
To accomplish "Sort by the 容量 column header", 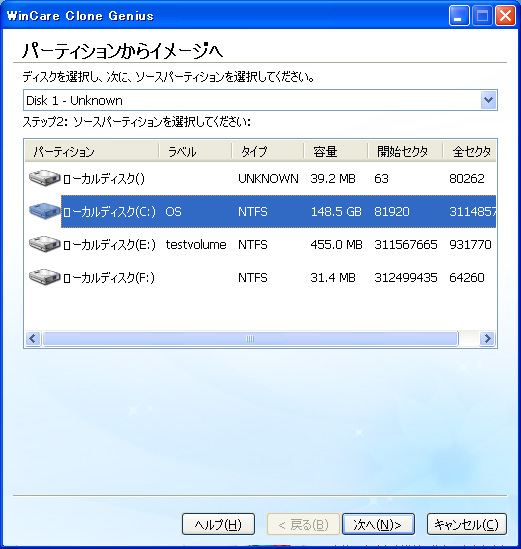I will click(336, 151).
